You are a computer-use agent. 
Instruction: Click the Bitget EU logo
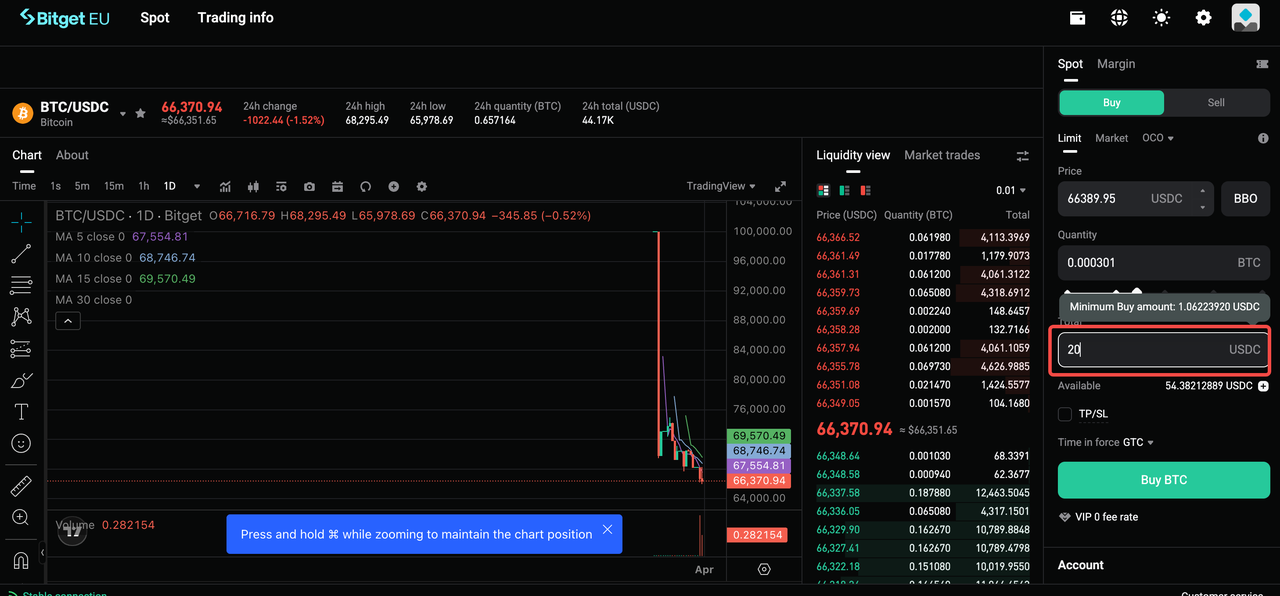[x=65, y=18]
